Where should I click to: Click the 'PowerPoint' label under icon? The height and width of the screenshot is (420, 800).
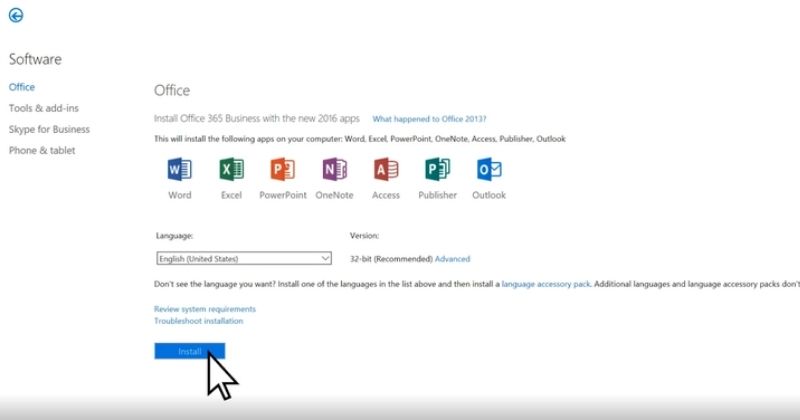[283, 195]
